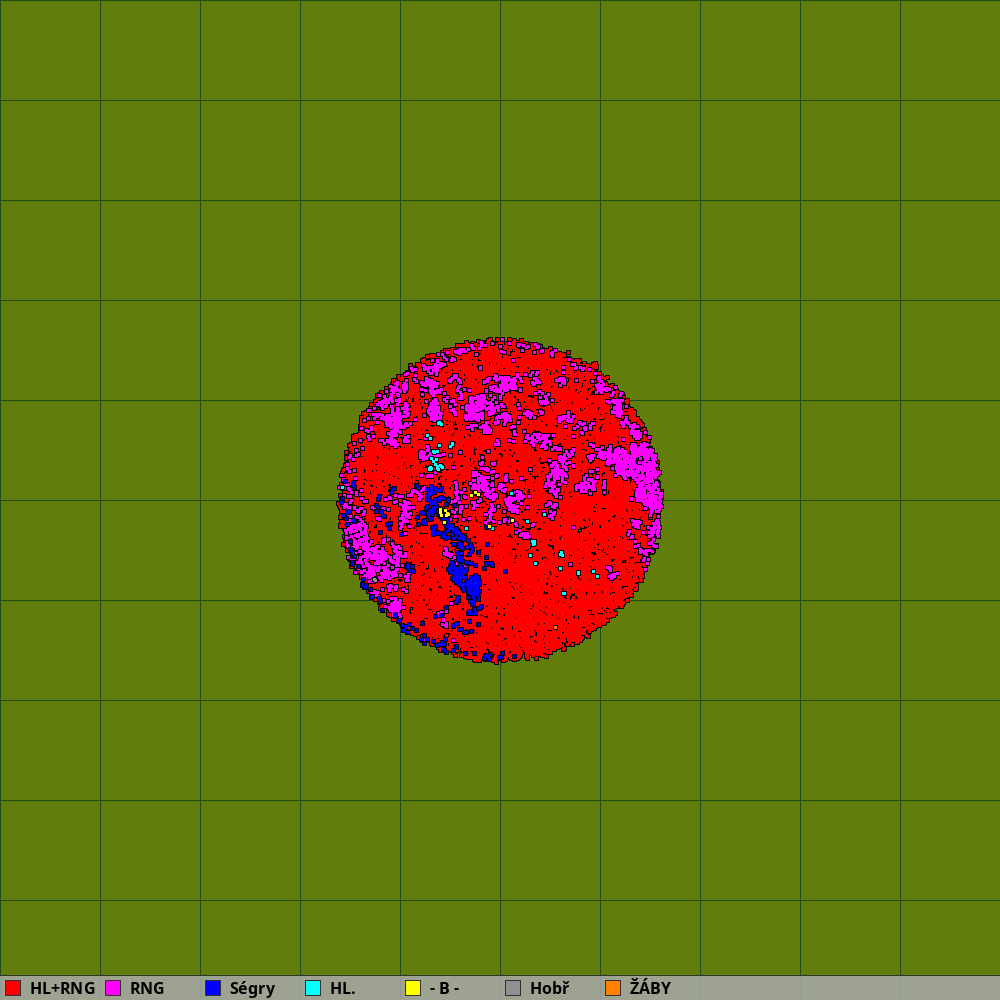Select the RNG legend label

click(x=147, y=988)
